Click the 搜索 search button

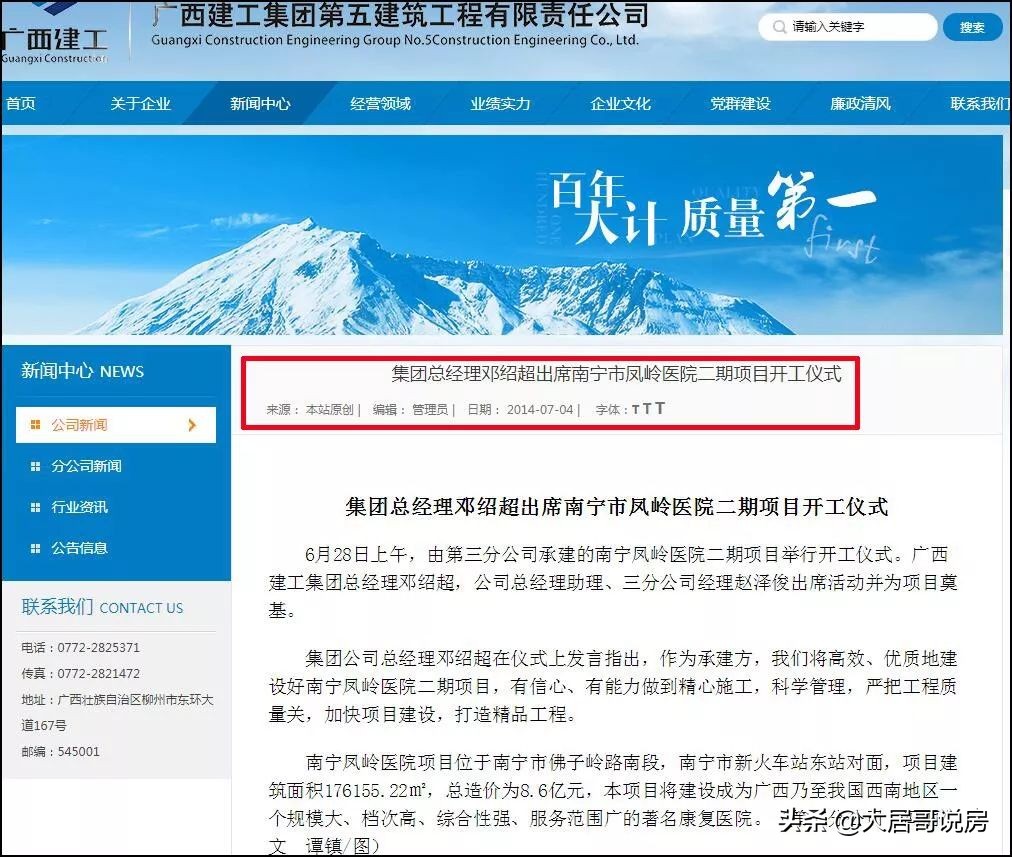coord(971,27)
